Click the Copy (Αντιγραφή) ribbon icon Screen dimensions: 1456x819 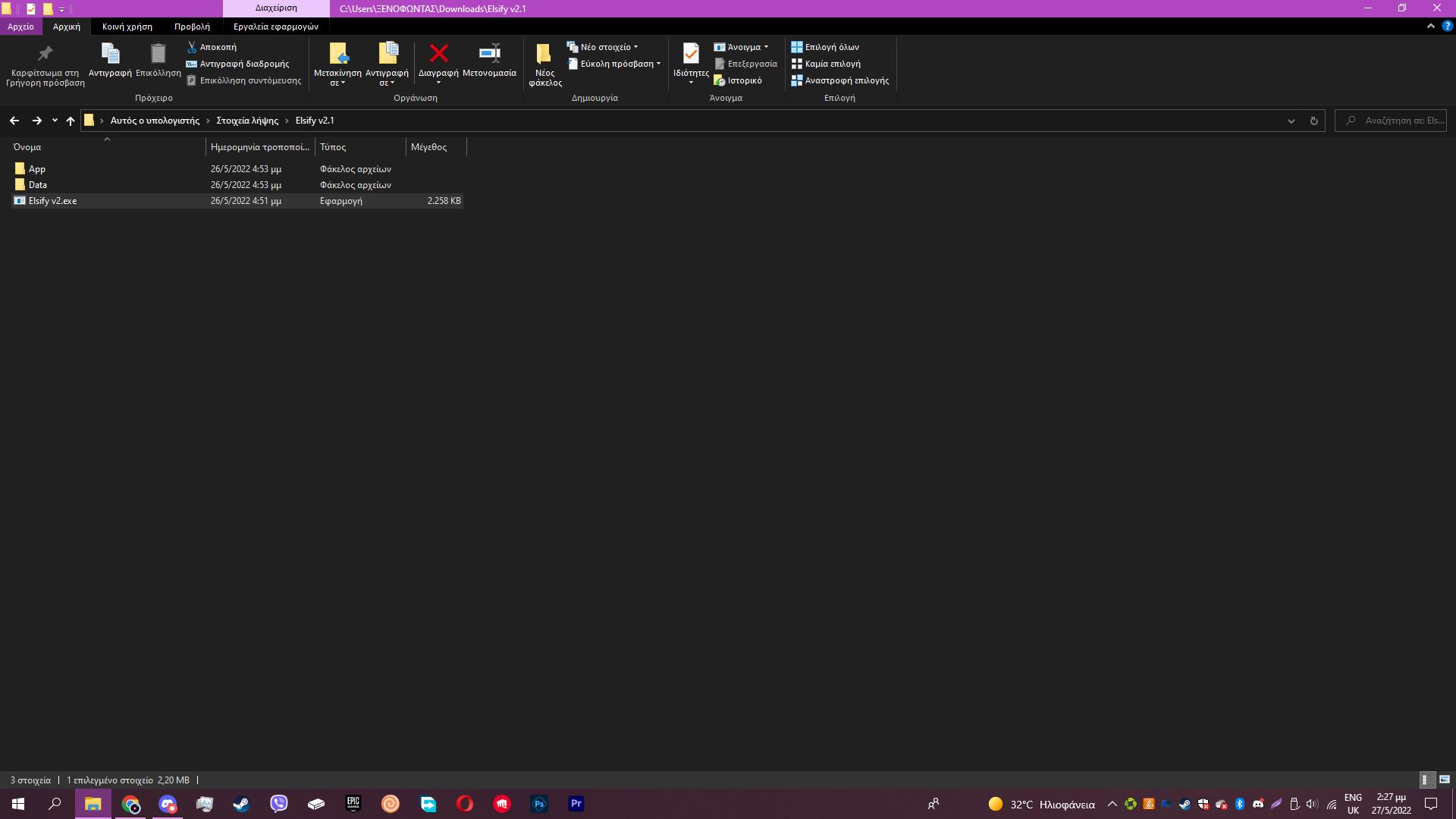tap(110, 54)
